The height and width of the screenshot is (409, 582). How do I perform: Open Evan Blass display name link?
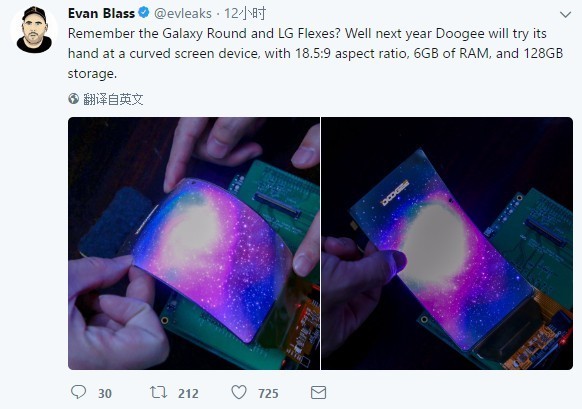[101, 13]
